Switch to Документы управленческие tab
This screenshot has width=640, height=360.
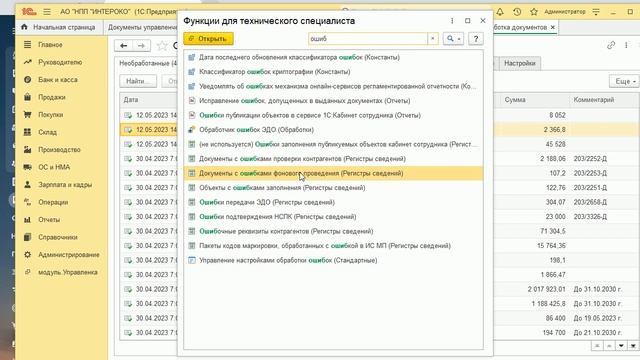pos(142,27)
